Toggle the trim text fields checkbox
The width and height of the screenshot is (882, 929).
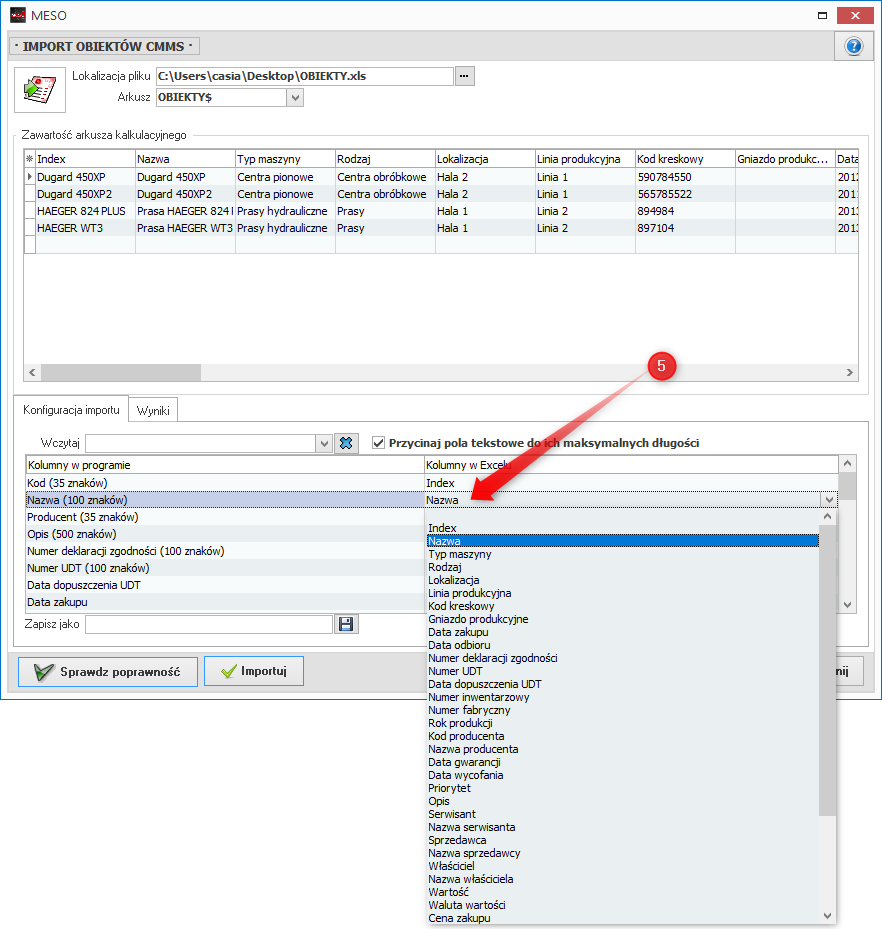tap(379, 443)
